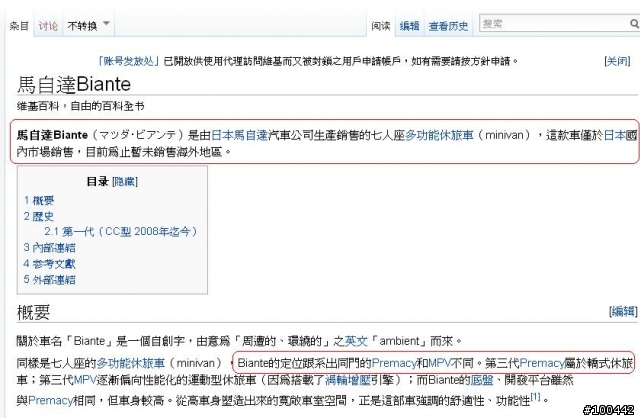Open the 账号发放处 notice link
The height and width of the screenshot is (418, 640).
[x=128, y=61]
